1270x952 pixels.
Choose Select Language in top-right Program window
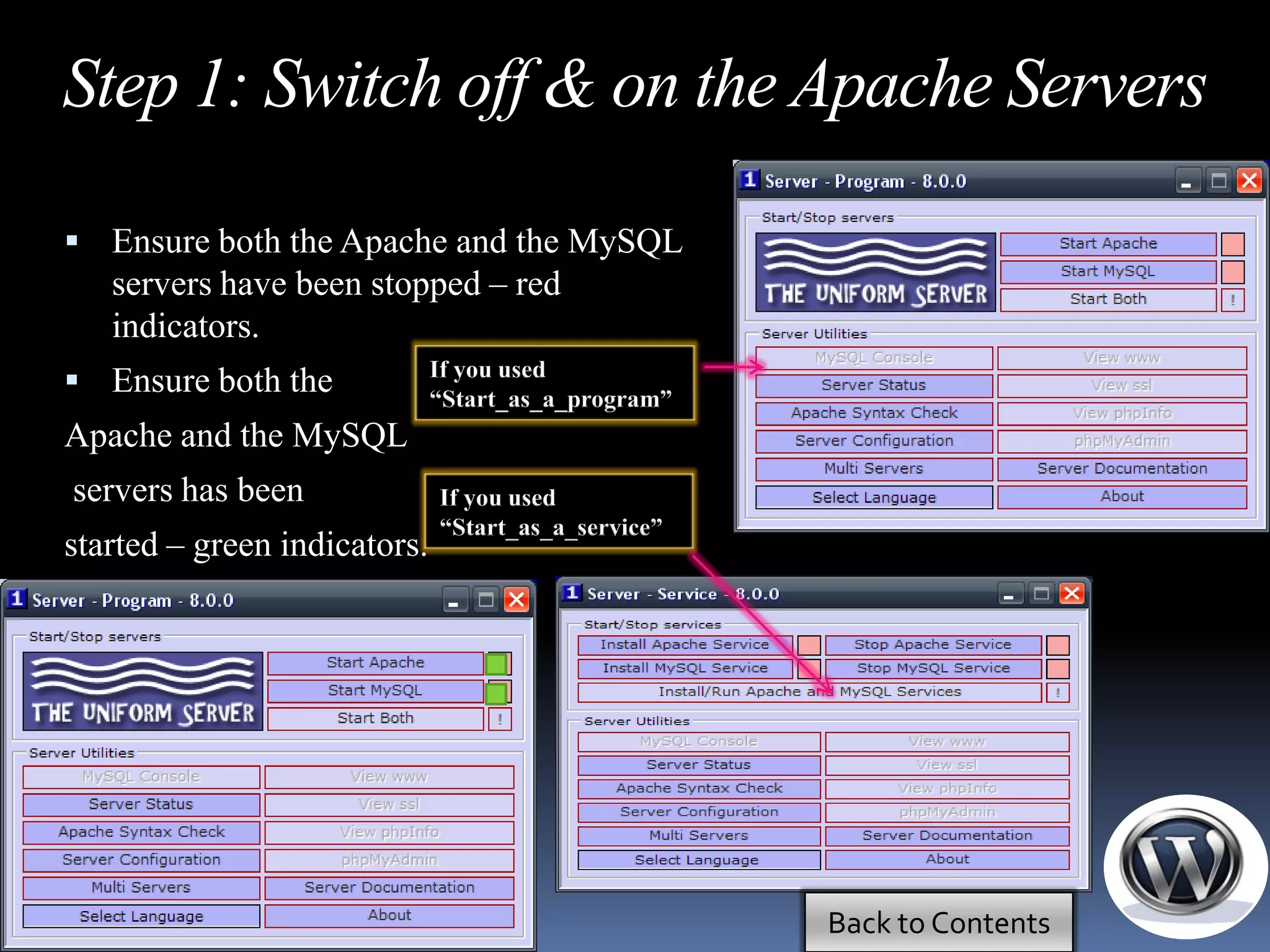point(874,497)
